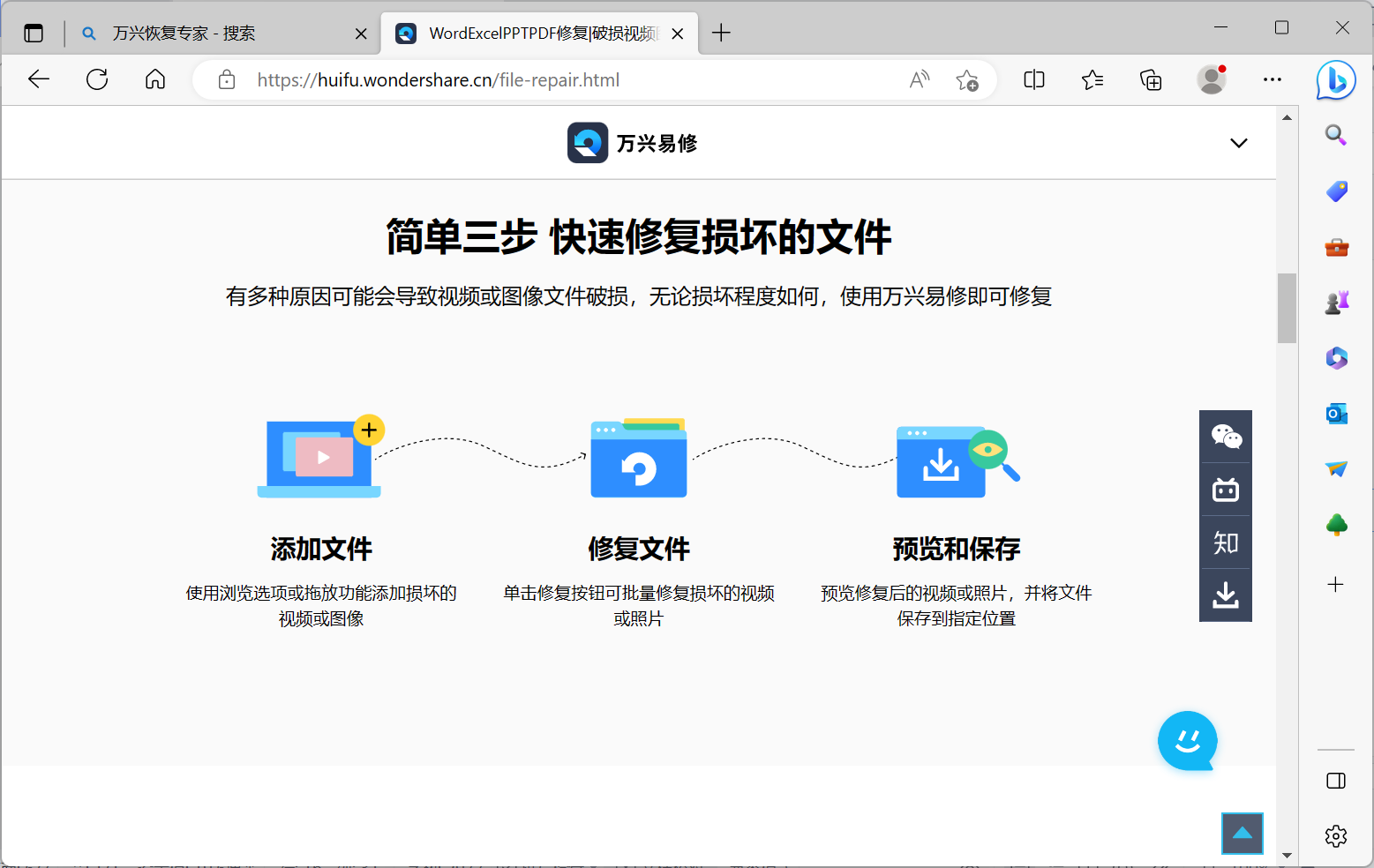Screen dimensions: 1374x868
Task: Open Bing Chat in the Edge sidebar
Action: [x=1336, y=79]
